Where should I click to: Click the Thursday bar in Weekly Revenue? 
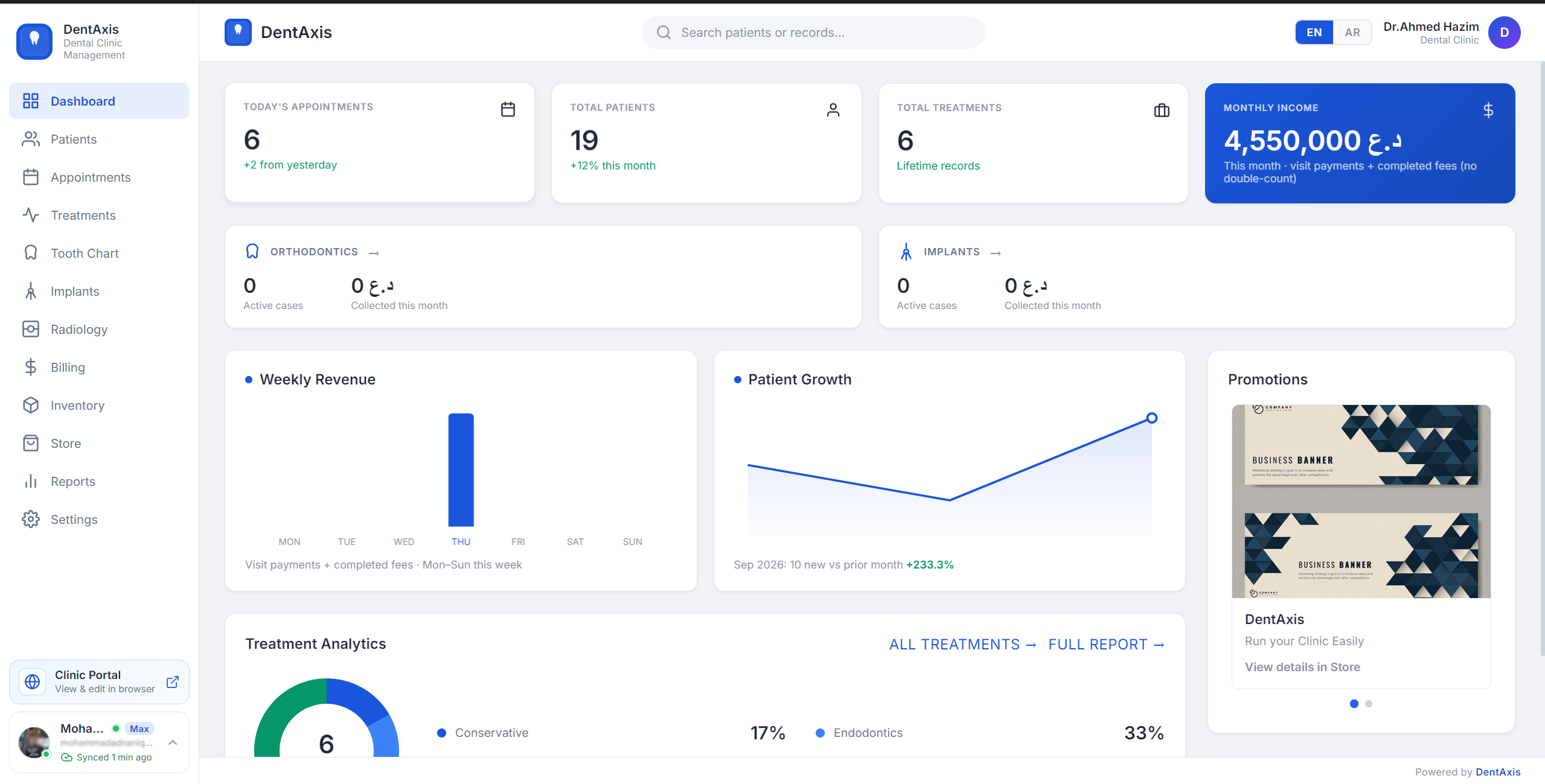tap(461, 470)
